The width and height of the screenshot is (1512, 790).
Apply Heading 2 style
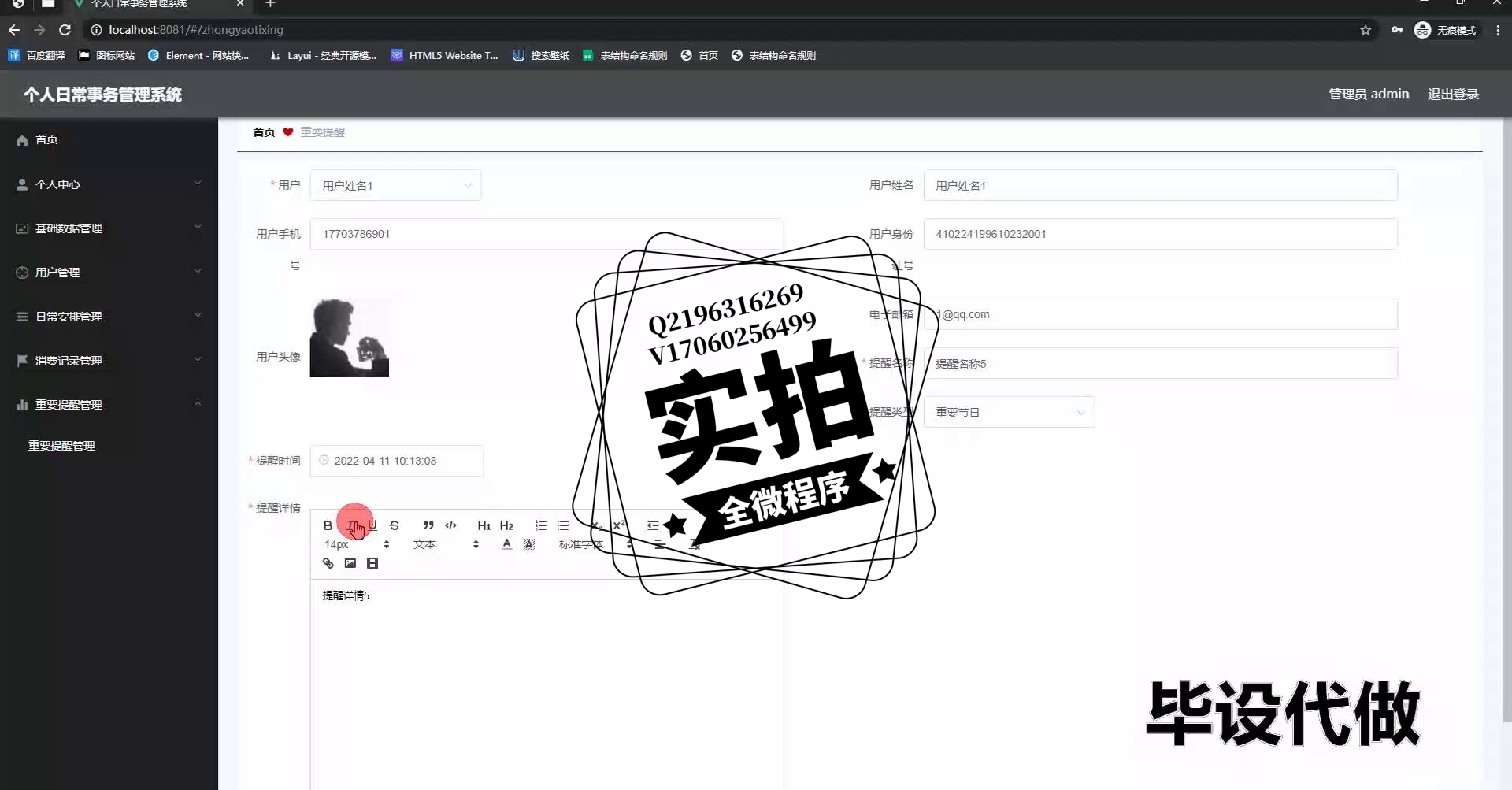[x=506, y=525]
